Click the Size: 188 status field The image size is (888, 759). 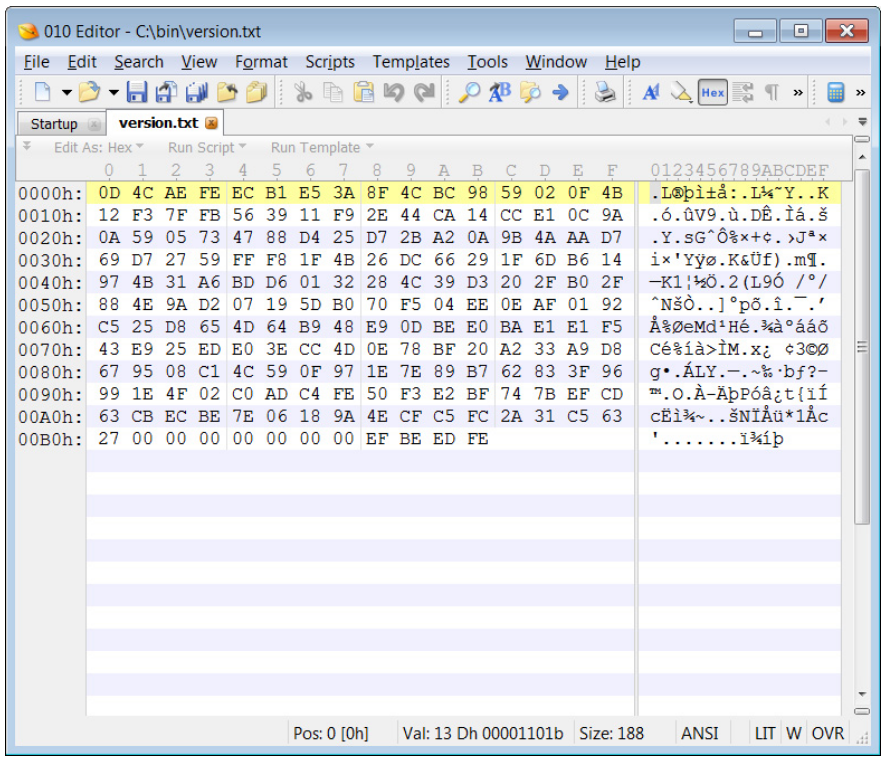coord(611,734)
